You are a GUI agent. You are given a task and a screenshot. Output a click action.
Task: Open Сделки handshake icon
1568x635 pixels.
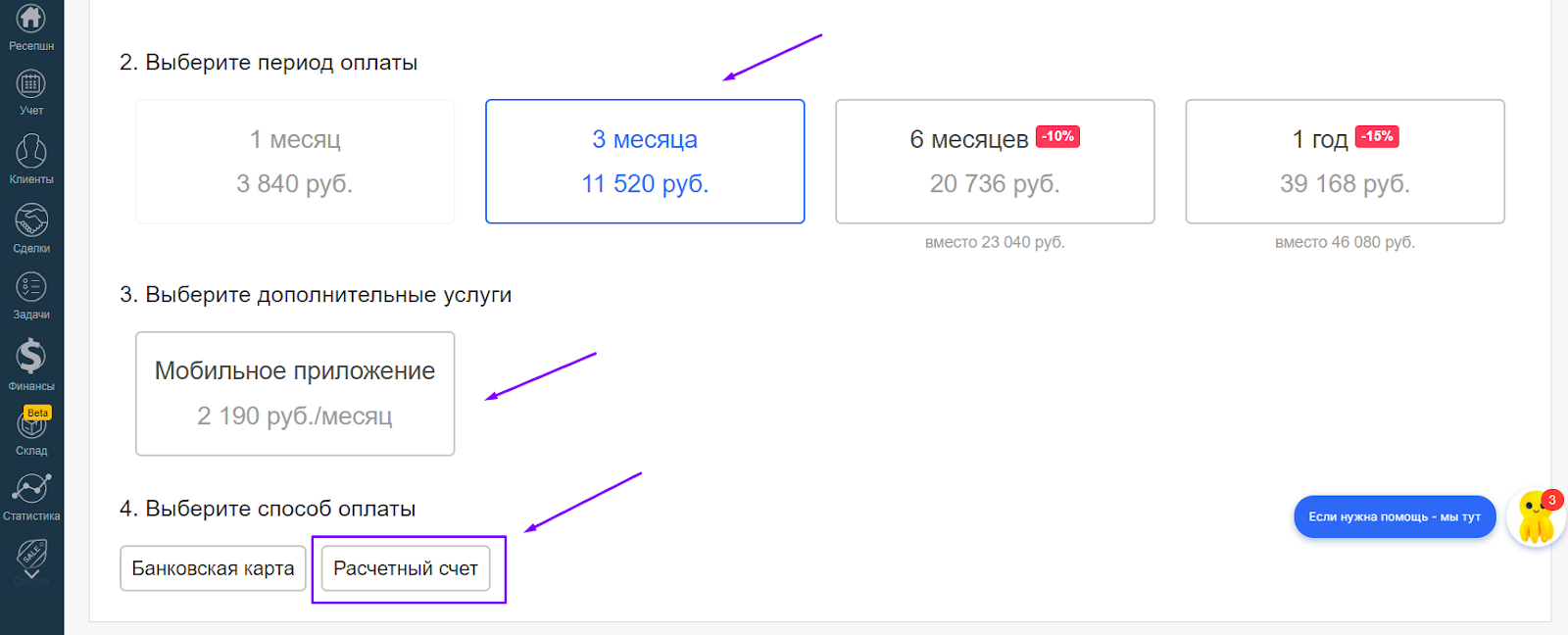[31, 220]
